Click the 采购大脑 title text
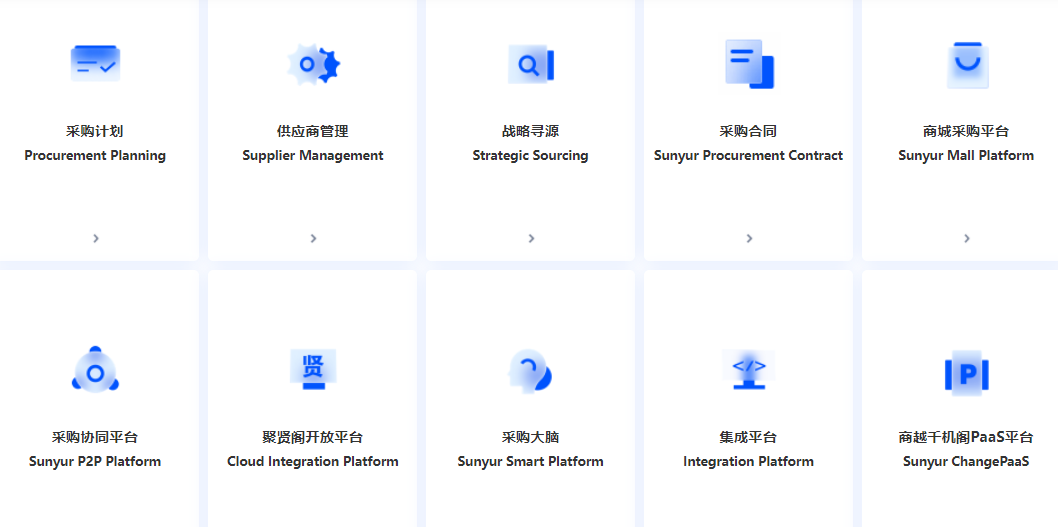 [x=530, y=437]
